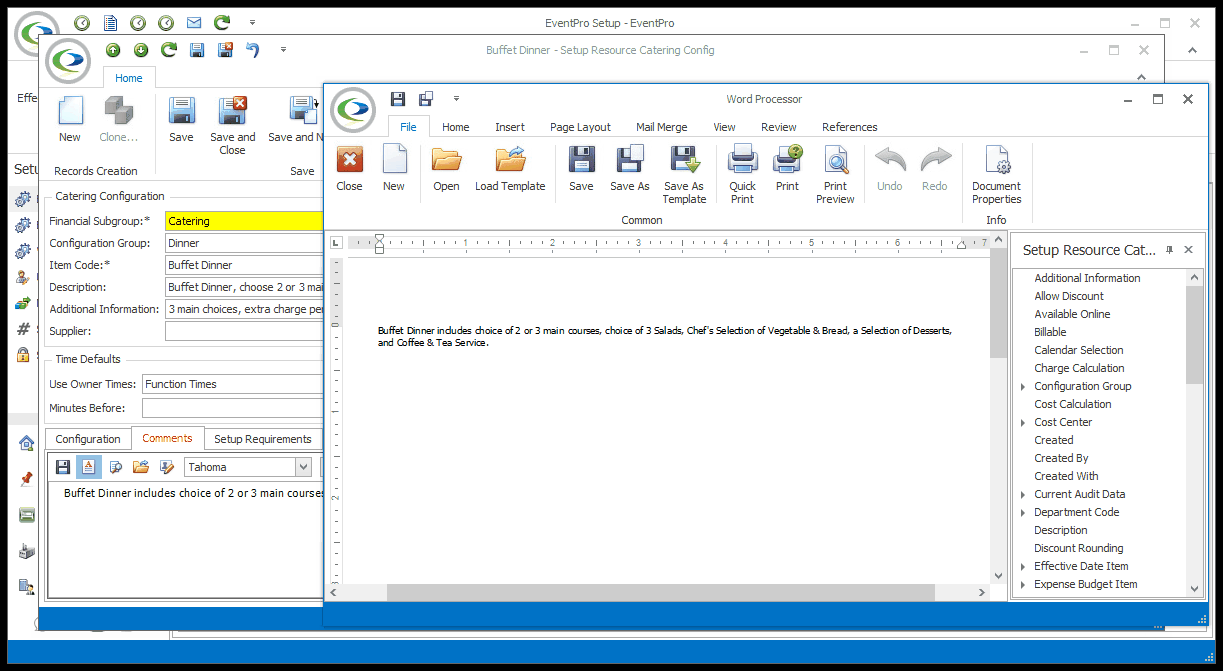The width and height of the screenshot is (1223, 671).
Task: Open Print Preview
Action: click(836, 175)
